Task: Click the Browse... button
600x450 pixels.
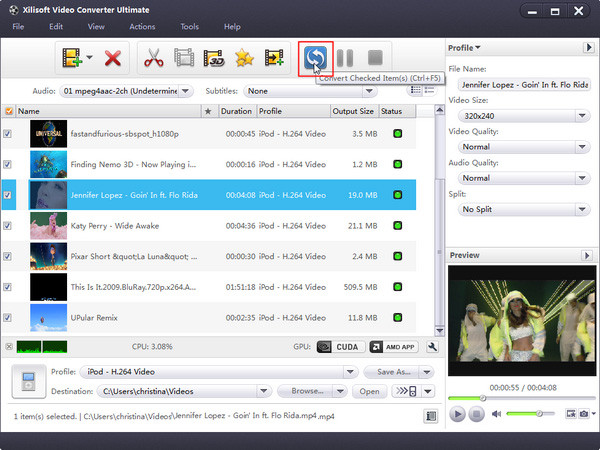Action: pos(312,391)
